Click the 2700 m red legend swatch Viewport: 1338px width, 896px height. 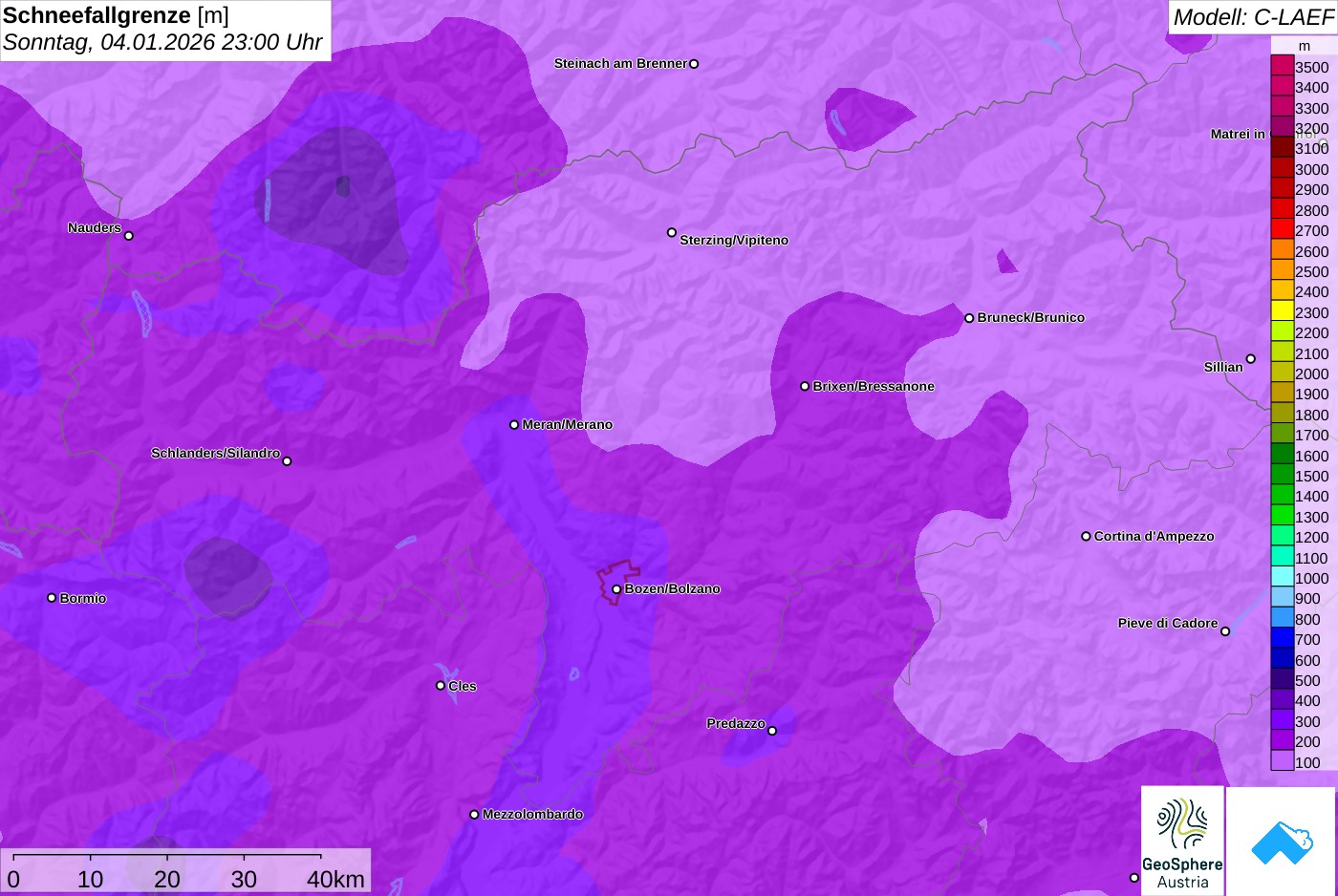coord(1282,229)
